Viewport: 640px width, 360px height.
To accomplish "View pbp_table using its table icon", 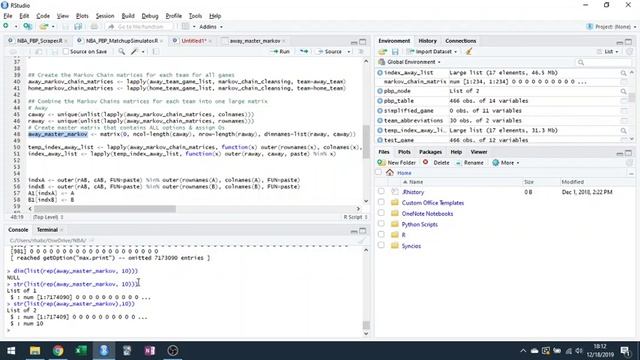I will click(624, 101).
